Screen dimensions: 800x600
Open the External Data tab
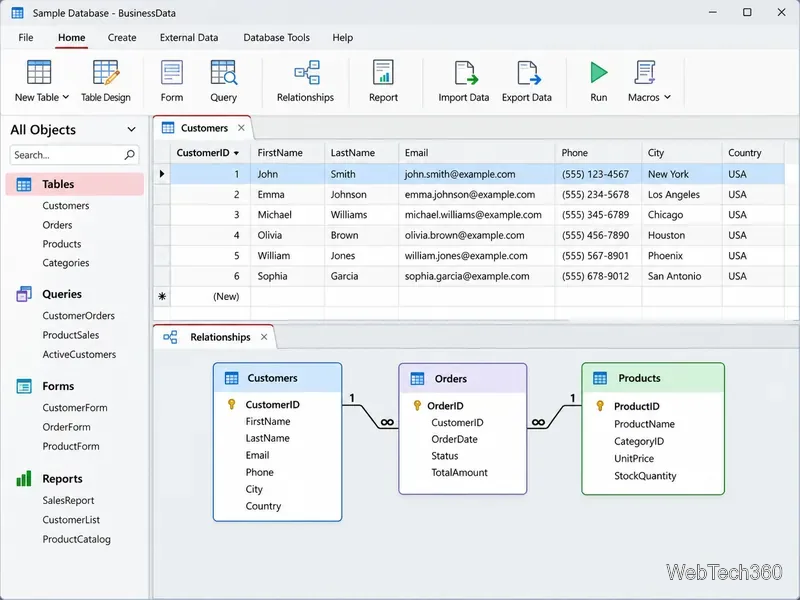pyautogui.click(x=189, y=37)
